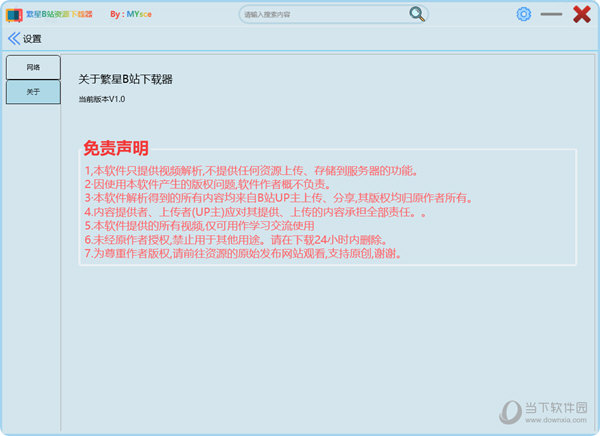Click the 关于繁星B站下载器 heading

click(126, 79)
